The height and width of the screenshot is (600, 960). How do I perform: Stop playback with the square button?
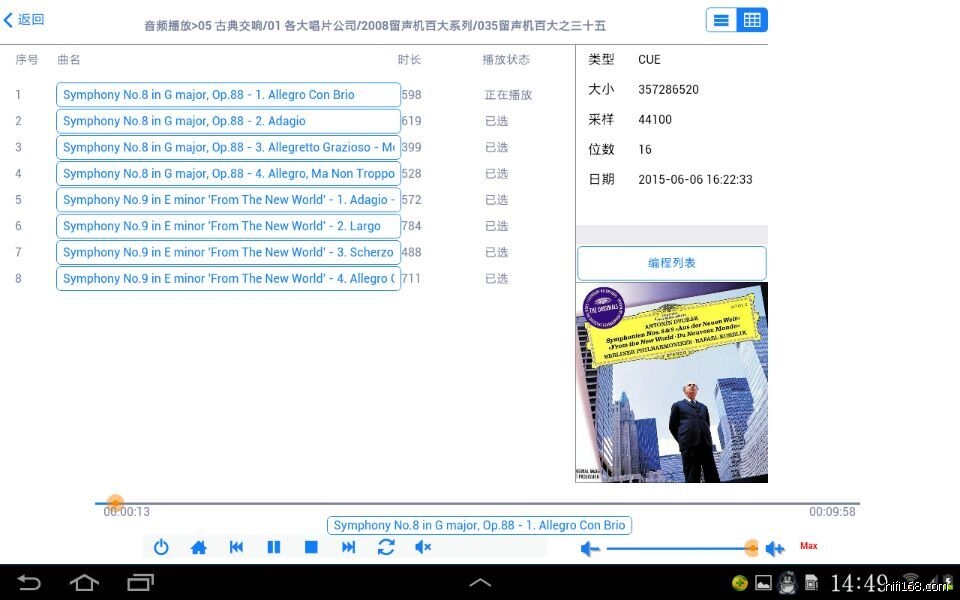[x=311, y=547]
